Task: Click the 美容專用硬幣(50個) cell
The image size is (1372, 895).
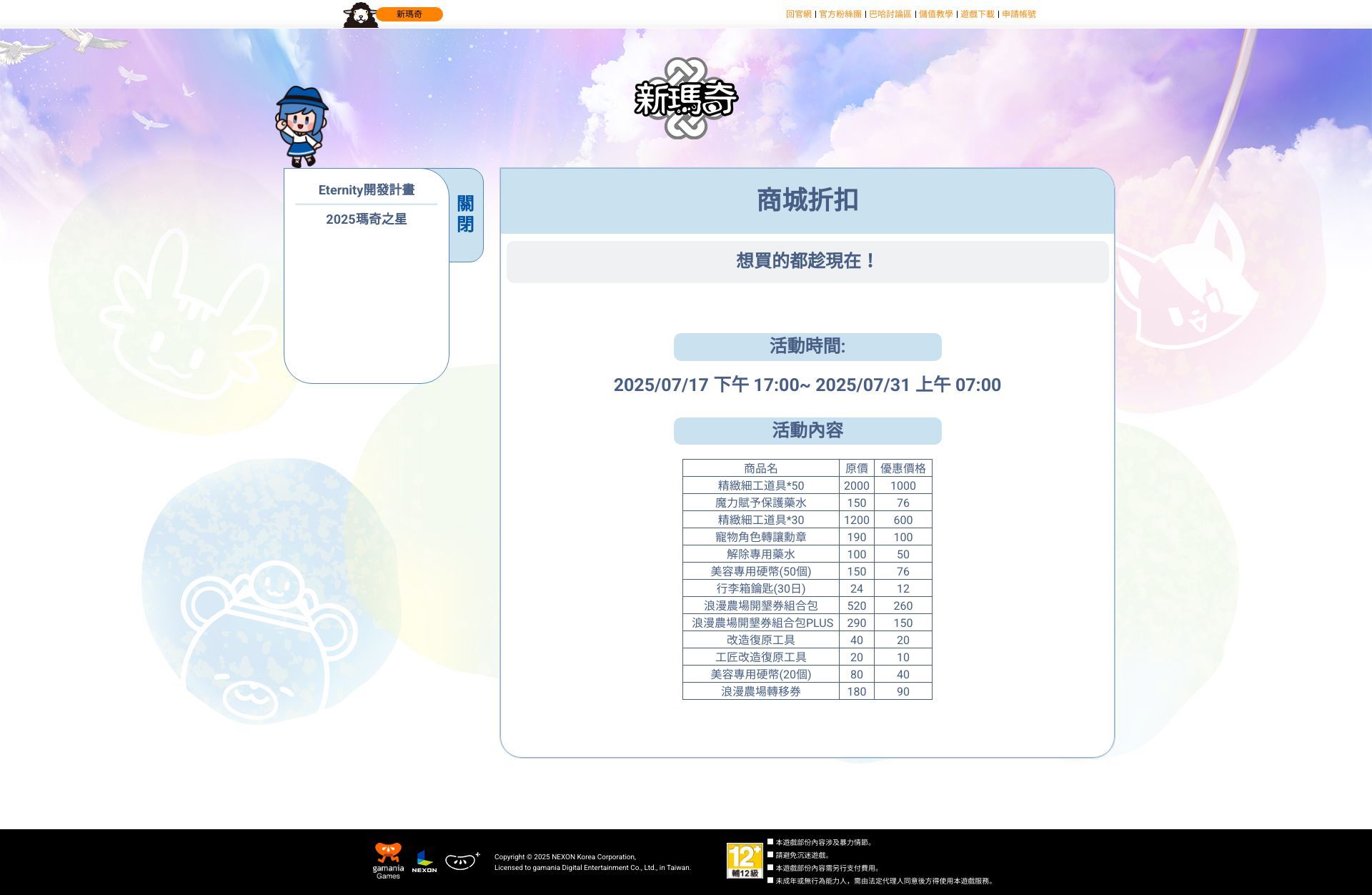Action: click(x=761, y=571)
